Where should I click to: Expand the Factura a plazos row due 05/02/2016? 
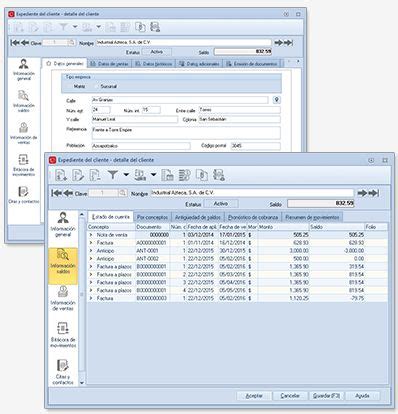click(91, 267)
